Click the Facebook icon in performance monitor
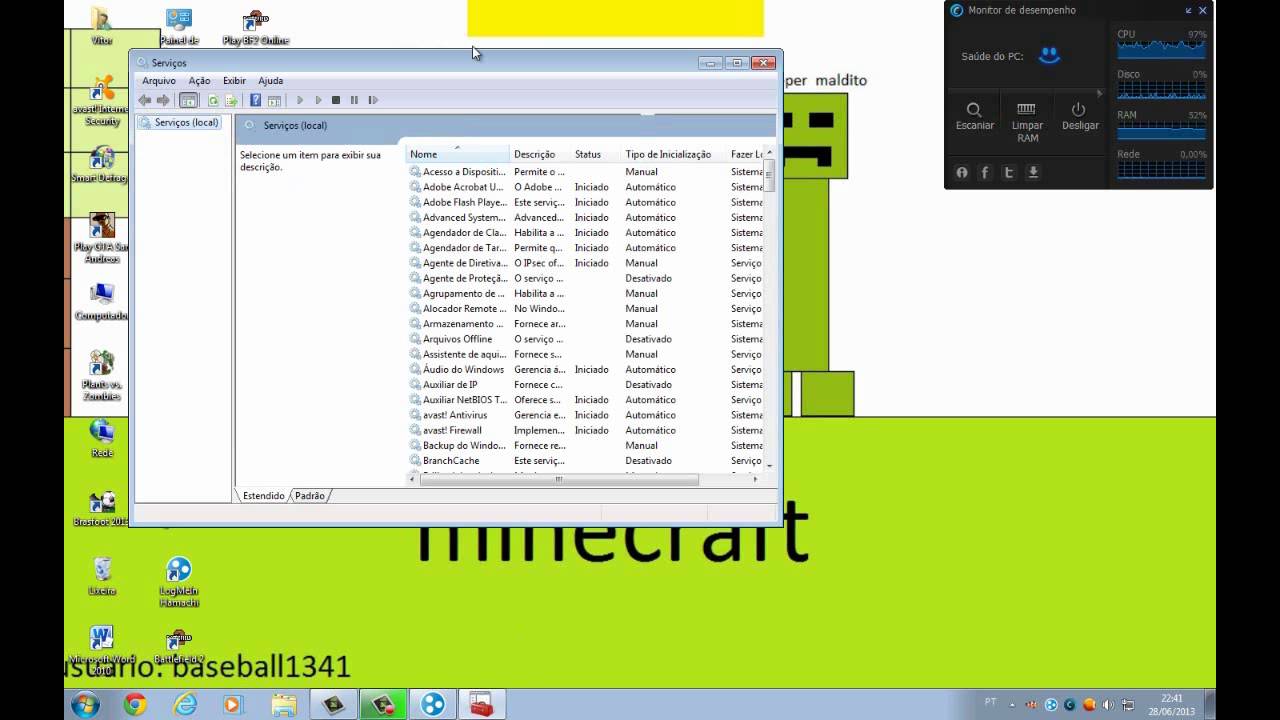Viewport: 1280px width, 720px height. pos(985,173)
